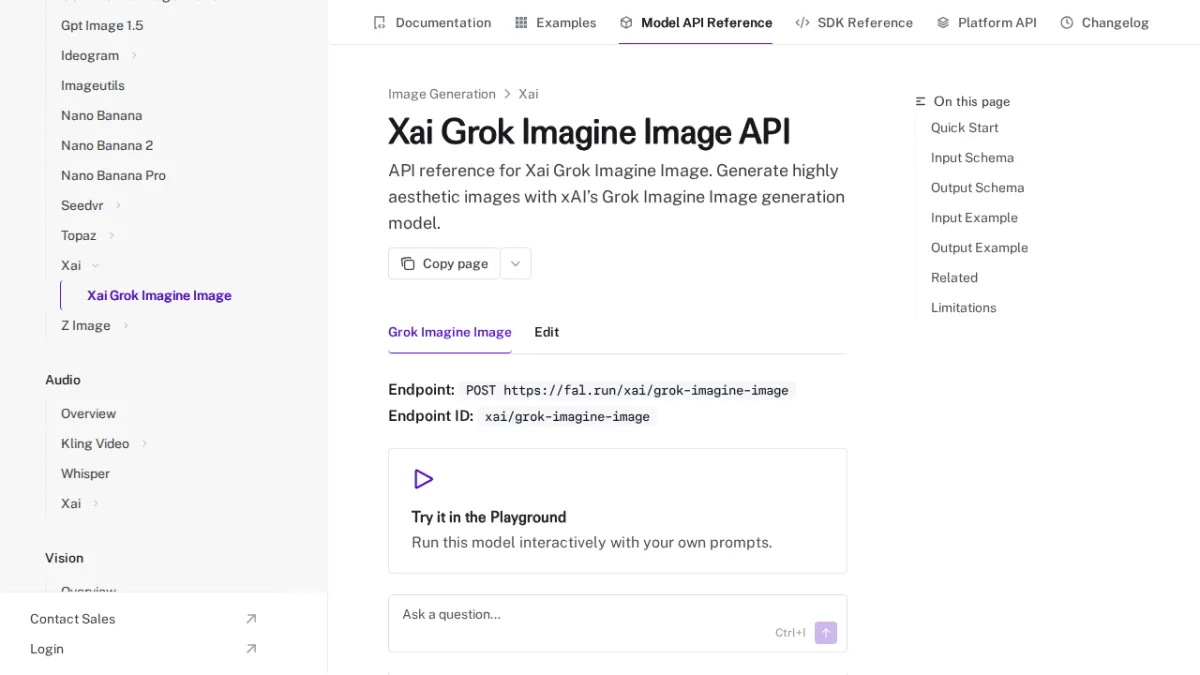Jump to Input Example section
Screen dimensions: 1200x675
click(974, 218)
